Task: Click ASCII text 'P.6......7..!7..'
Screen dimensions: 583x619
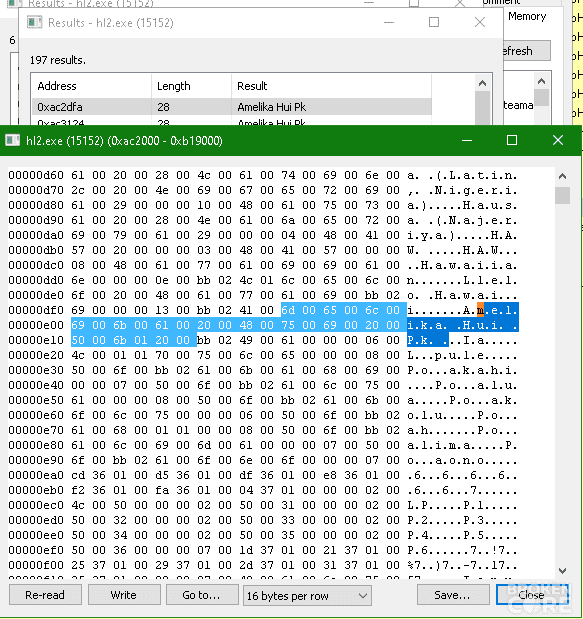Action: [x=463, y=550]
